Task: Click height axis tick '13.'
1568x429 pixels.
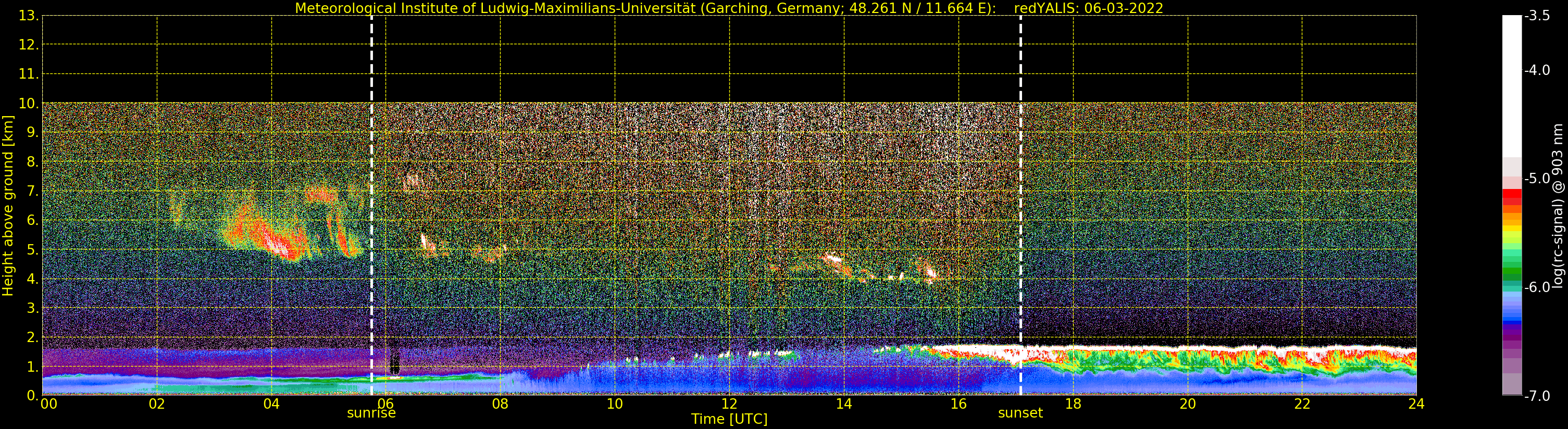Action: pyautogui.click(x=29, y=16)
